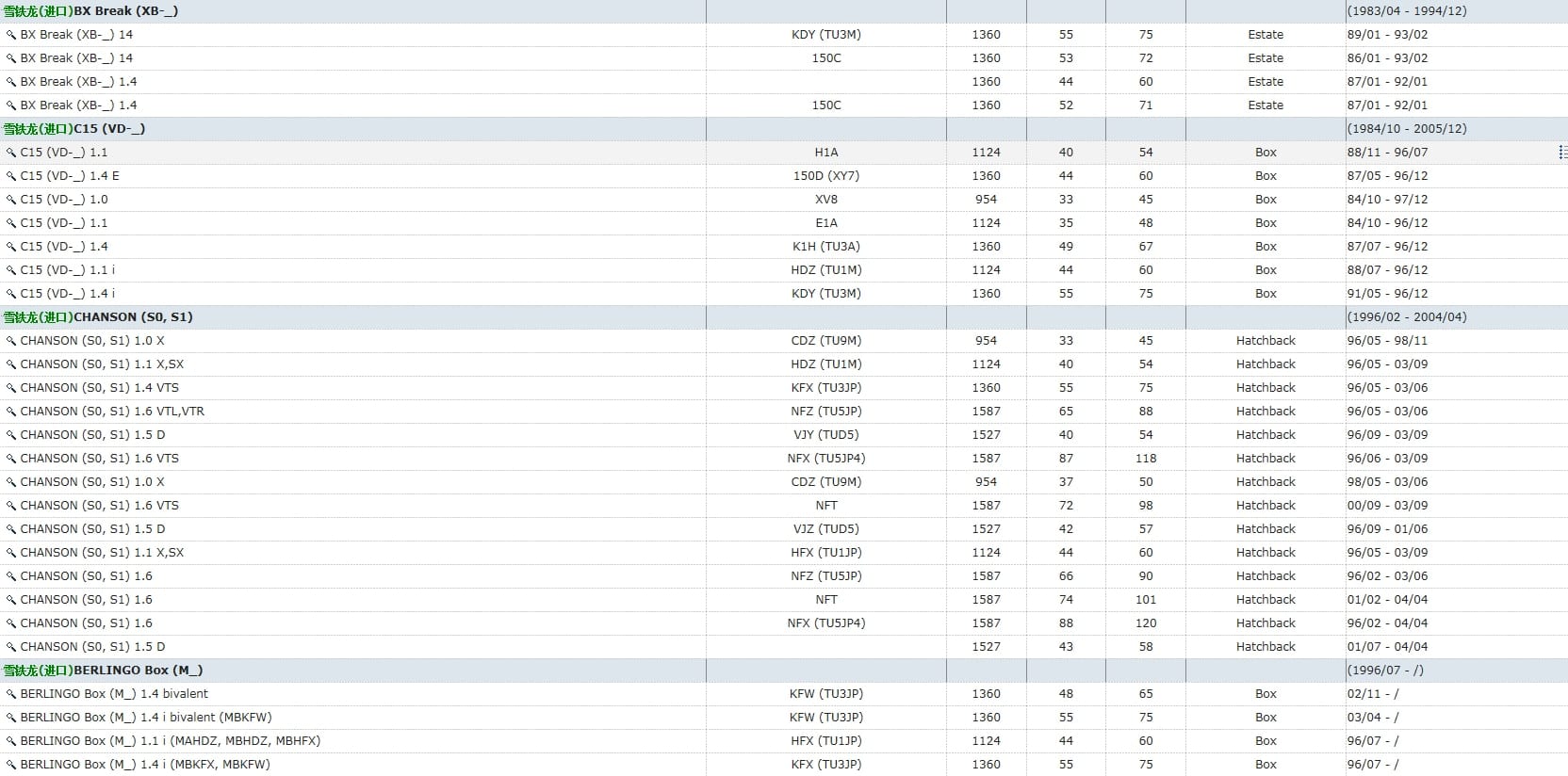Toggle the CHANSON (S0, S1) group header
The image size is (1568, 776).
point(98,317)
